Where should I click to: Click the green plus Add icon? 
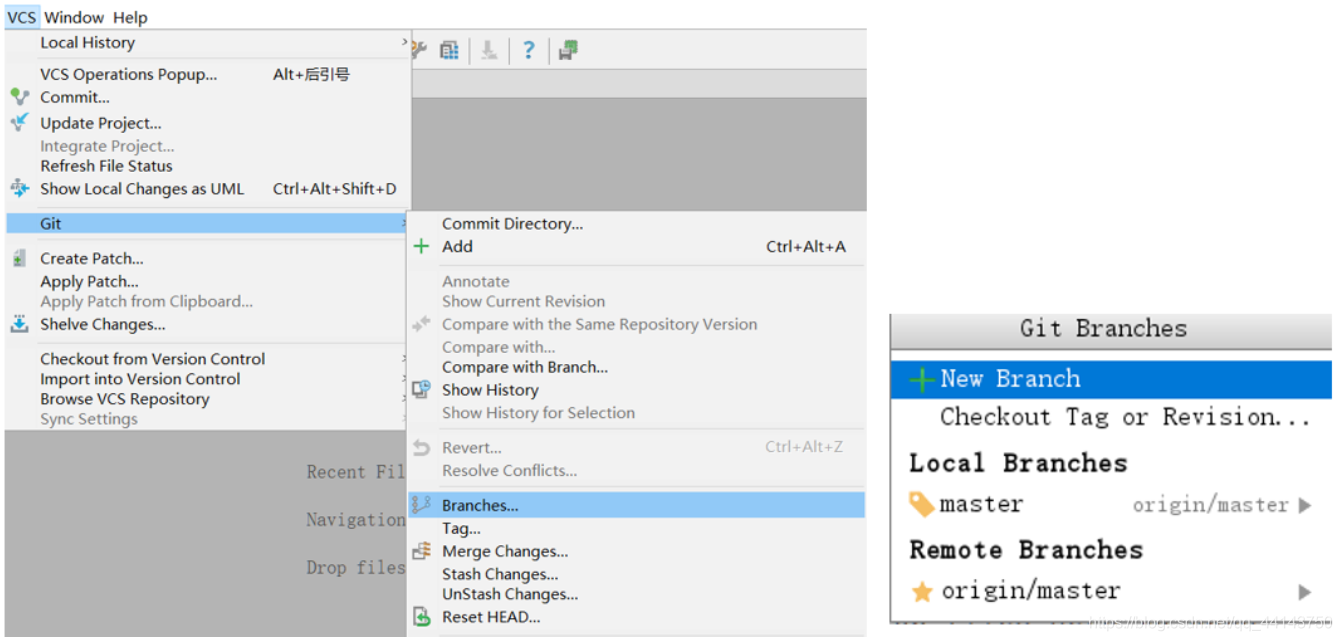click(422, 246)
